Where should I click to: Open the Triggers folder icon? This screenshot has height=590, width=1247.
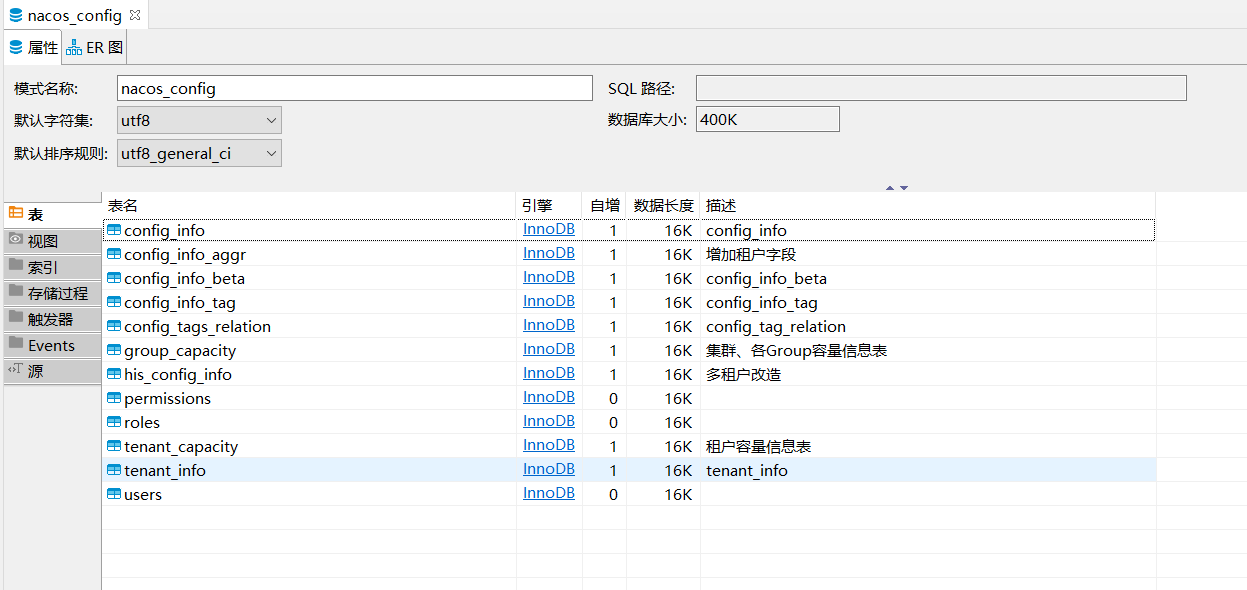(16, 318)
